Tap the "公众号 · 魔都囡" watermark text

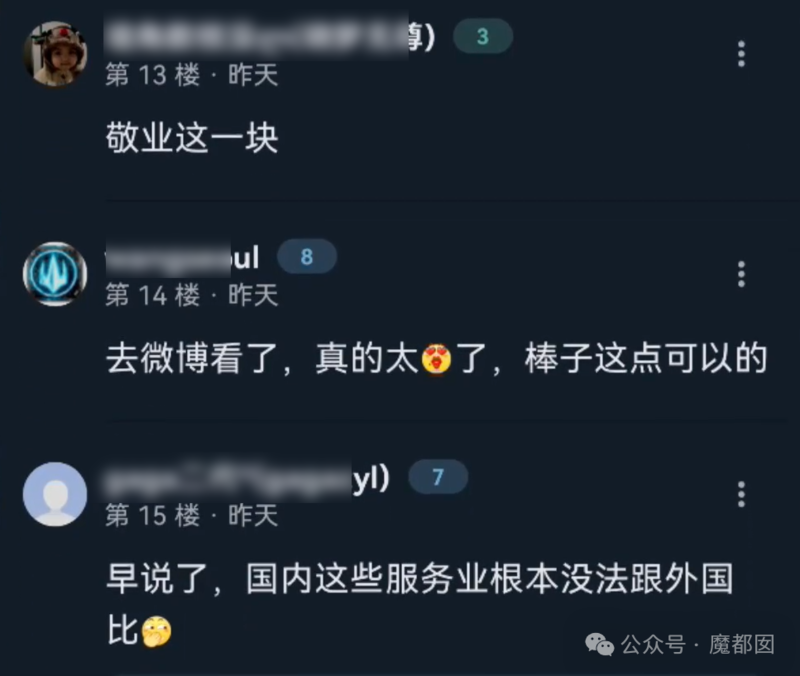pyautogui.click(x=697, y=644)
